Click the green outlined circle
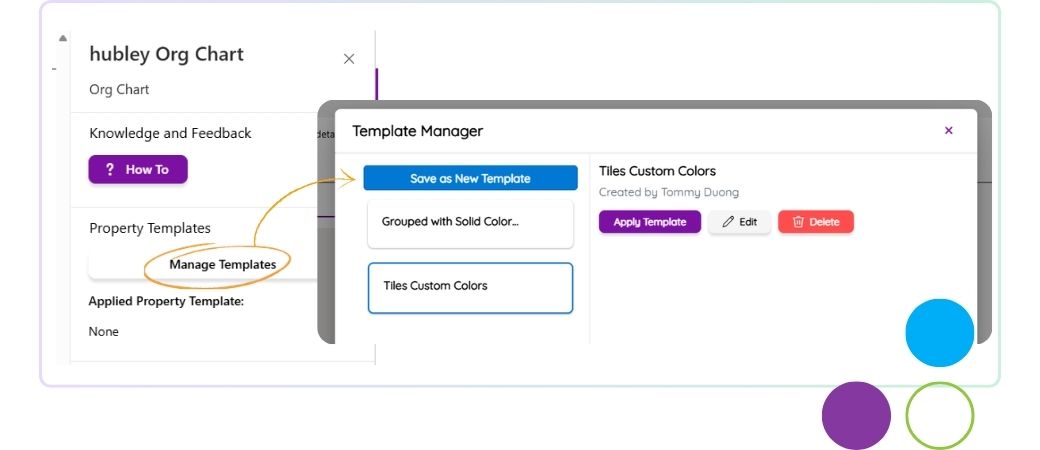This screenshot has width=1040, height=450. click(x=940, y=415)
